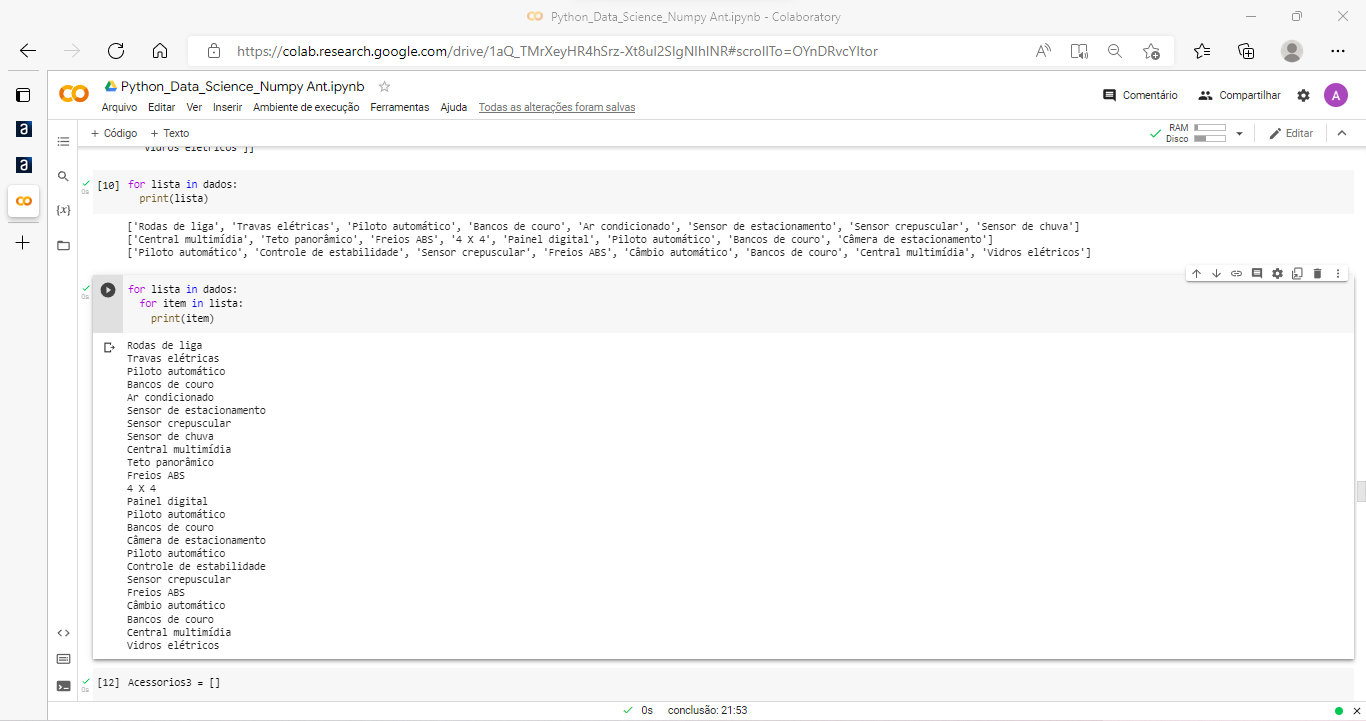Go back in the browser

pyautogui.click(x=28, y=51)
